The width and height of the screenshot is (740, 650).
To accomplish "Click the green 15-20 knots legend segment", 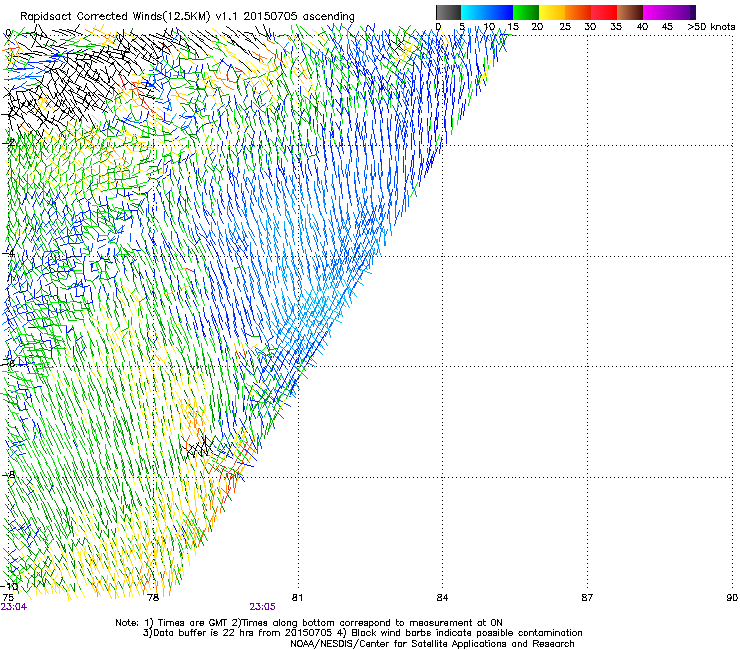I will 526,12.
